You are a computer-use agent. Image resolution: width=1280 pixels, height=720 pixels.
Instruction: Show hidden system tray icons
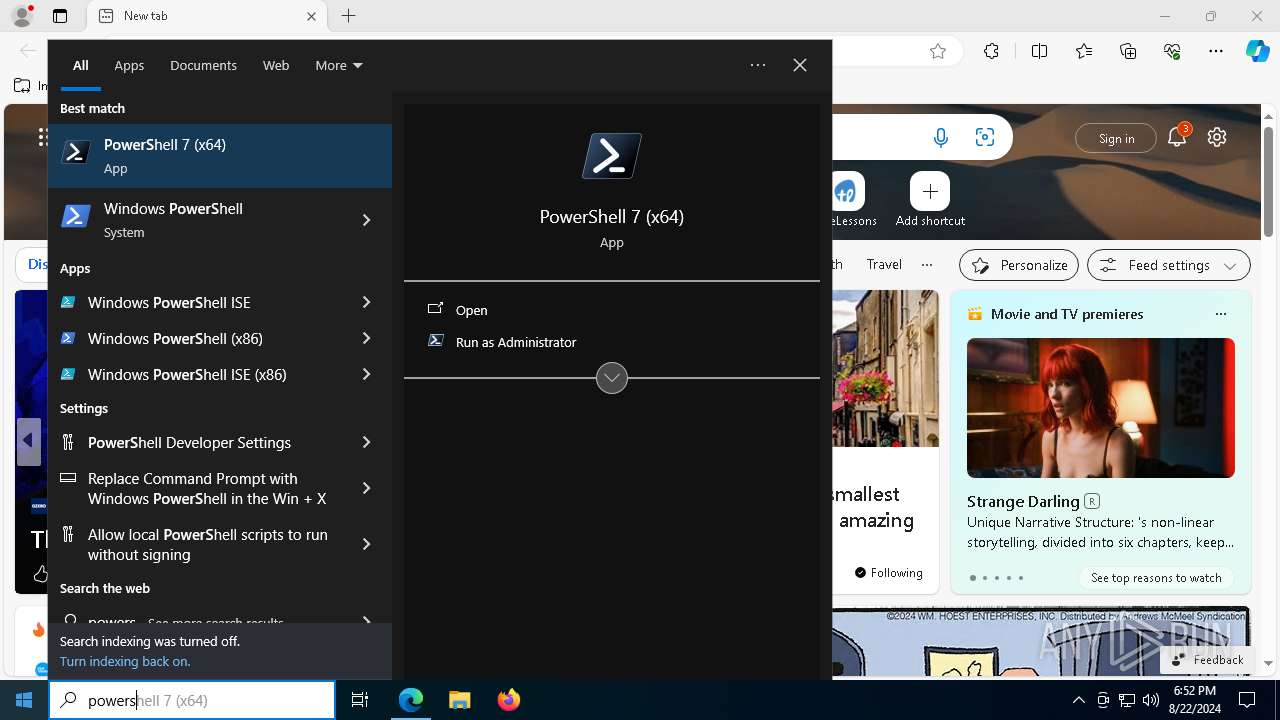tap(1078, 700)
